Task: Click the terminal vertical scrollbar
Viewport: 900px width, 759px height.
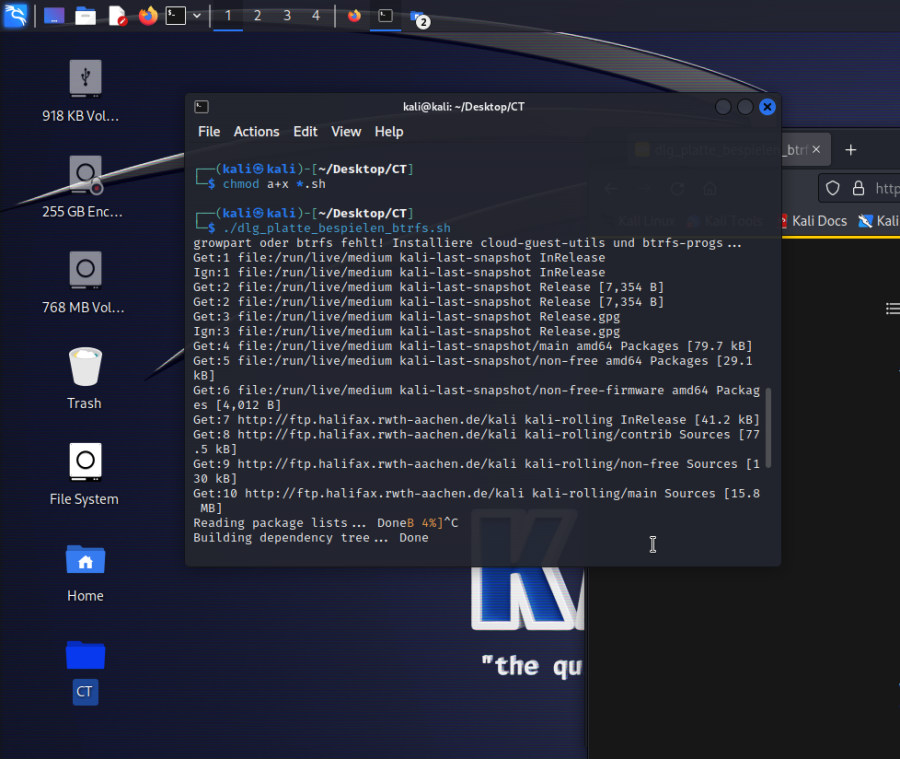Action: click(x=768, y=430)
